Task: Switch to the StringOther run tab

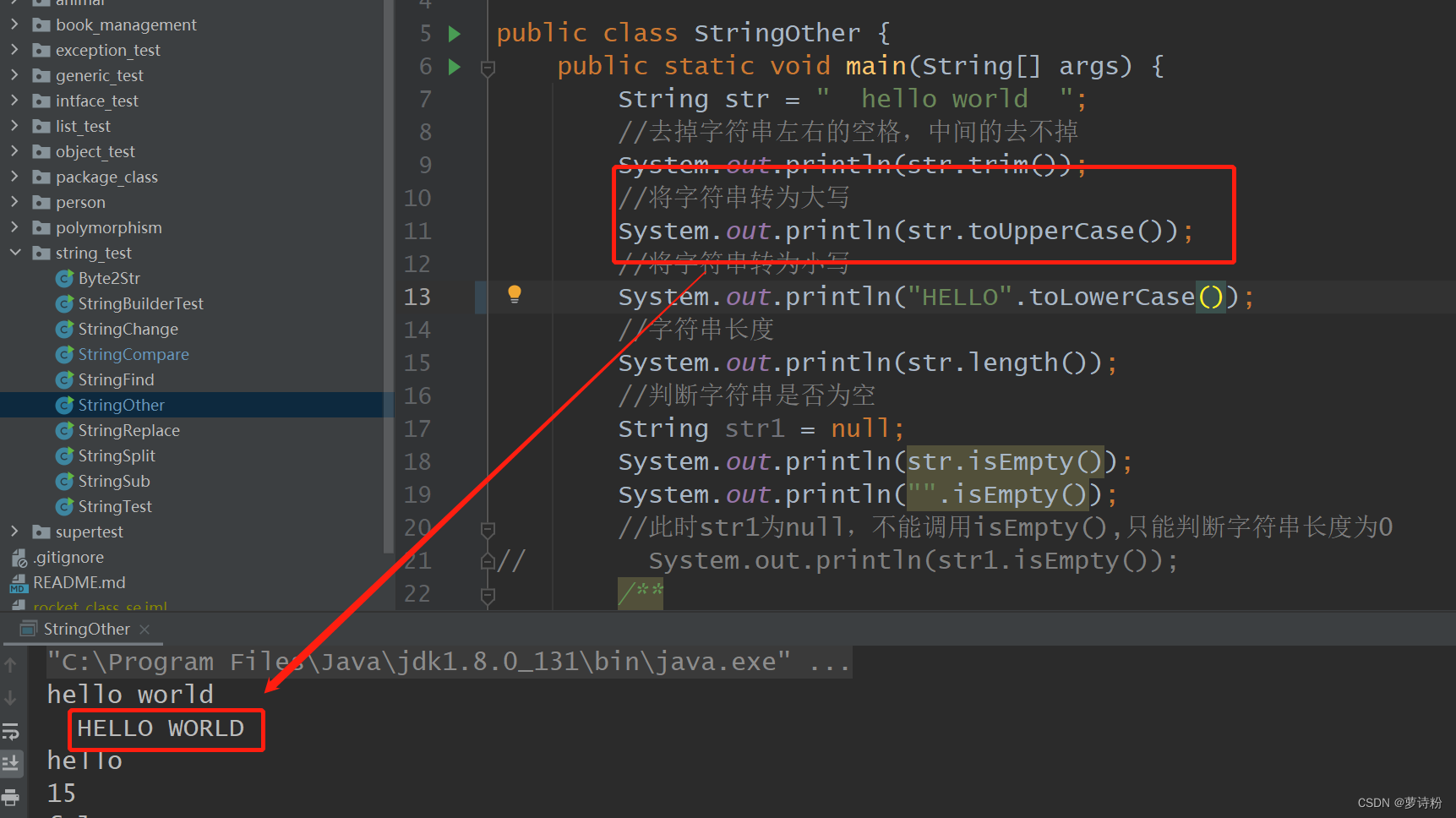Action: pos(86,629)
